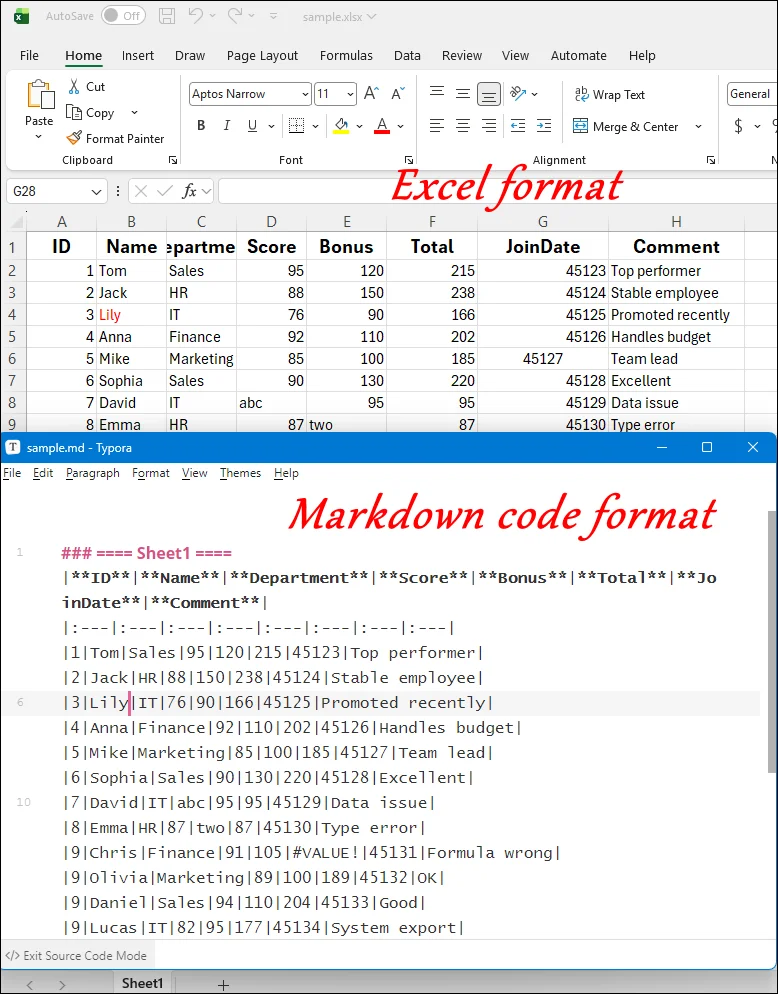Click the Copy button

91,113
